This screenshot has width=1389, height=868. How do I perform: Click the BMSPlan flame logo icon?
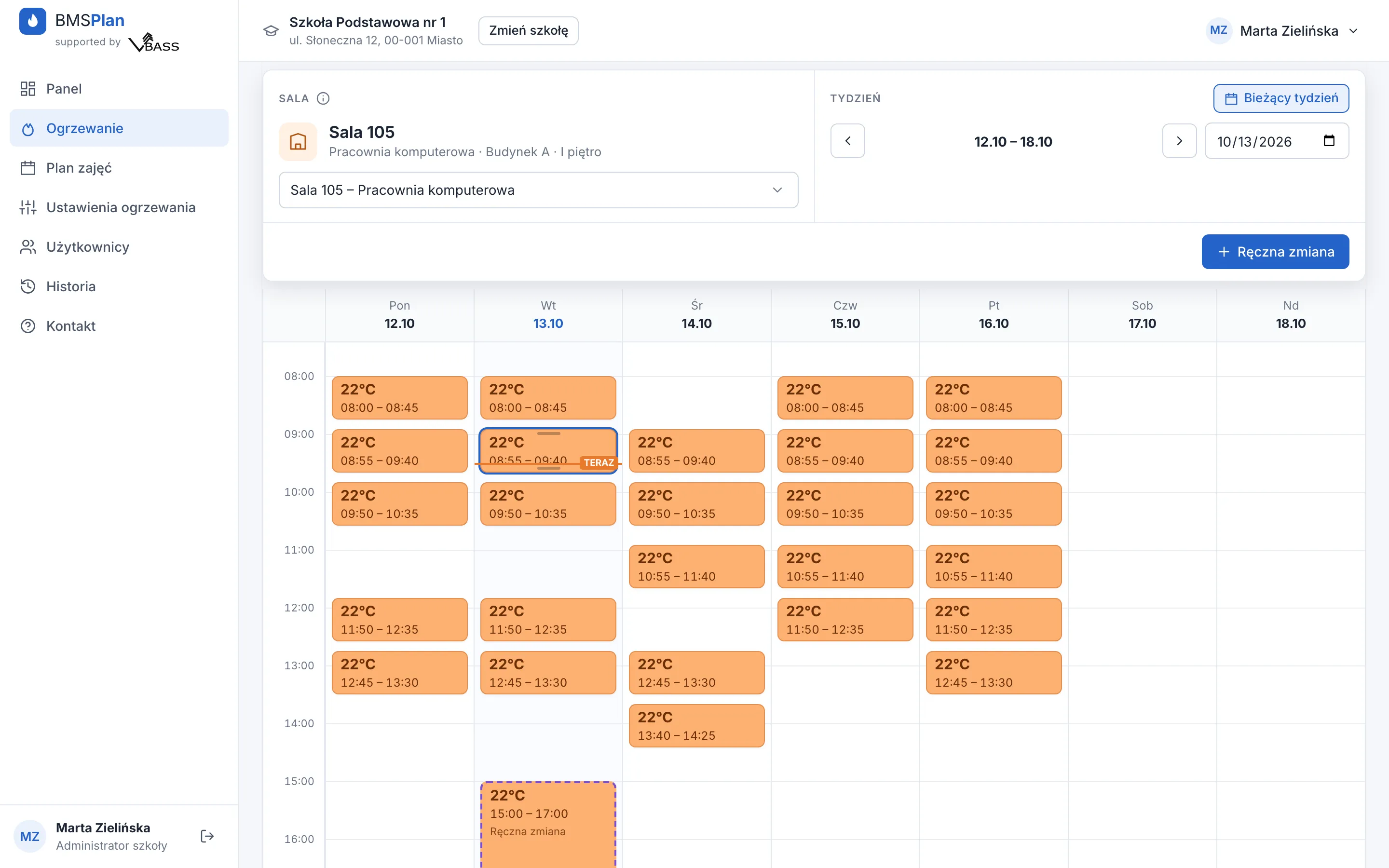tap(33, 21)
